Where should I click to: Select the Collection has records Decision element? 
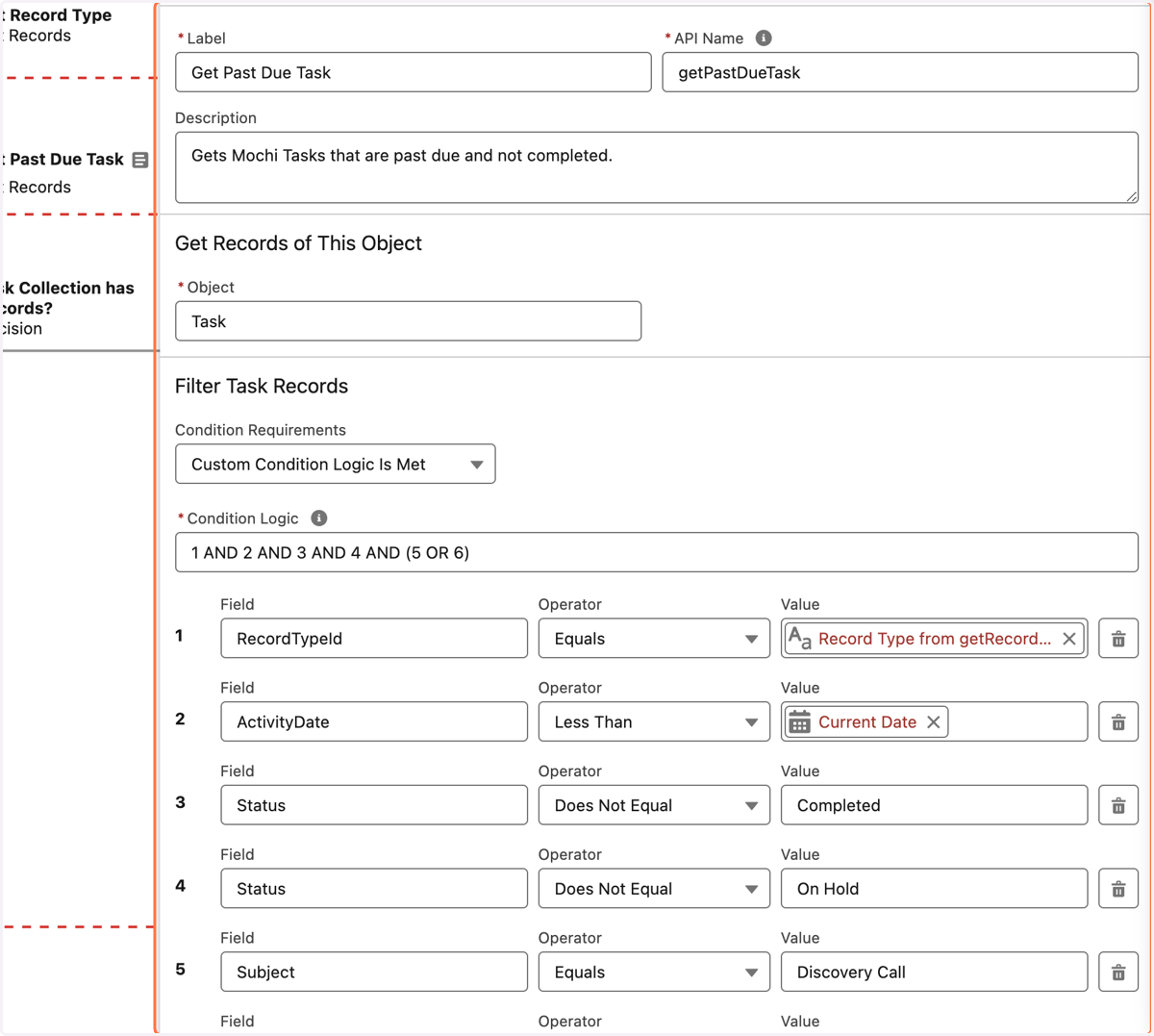coord(67,308)
